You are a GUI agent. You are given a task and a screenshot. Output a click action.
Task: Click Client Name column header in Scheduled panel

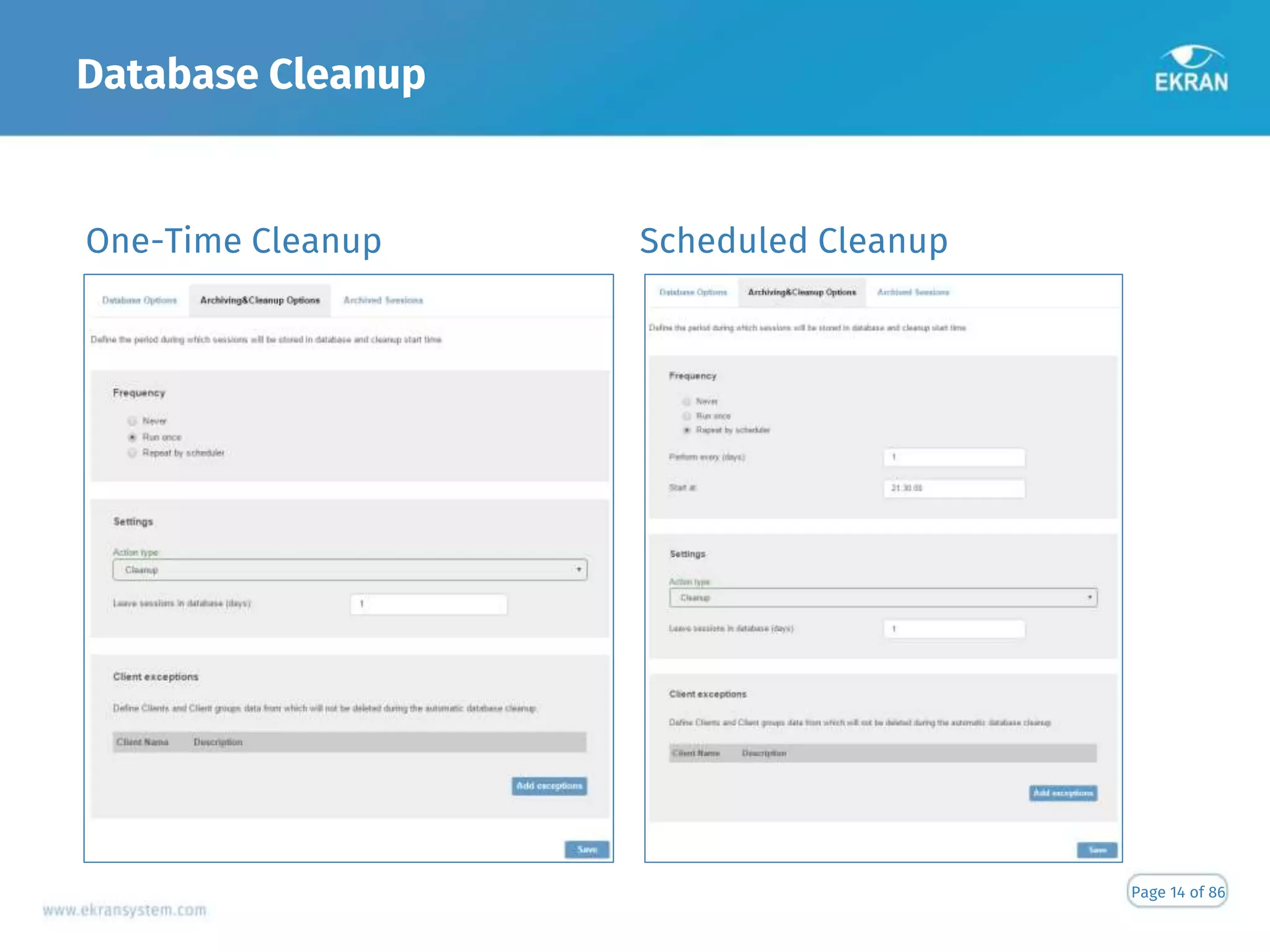pyautogui.click(x=696, y=753)
